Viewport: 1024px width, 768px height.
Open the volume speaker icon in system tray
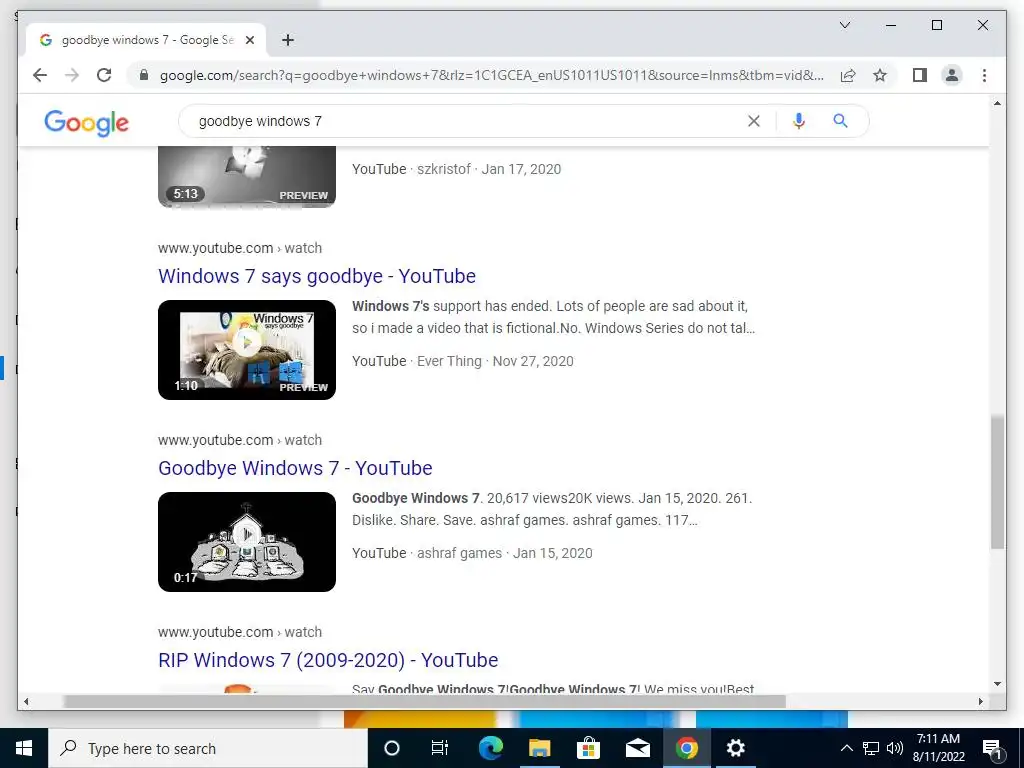[895, 748]
